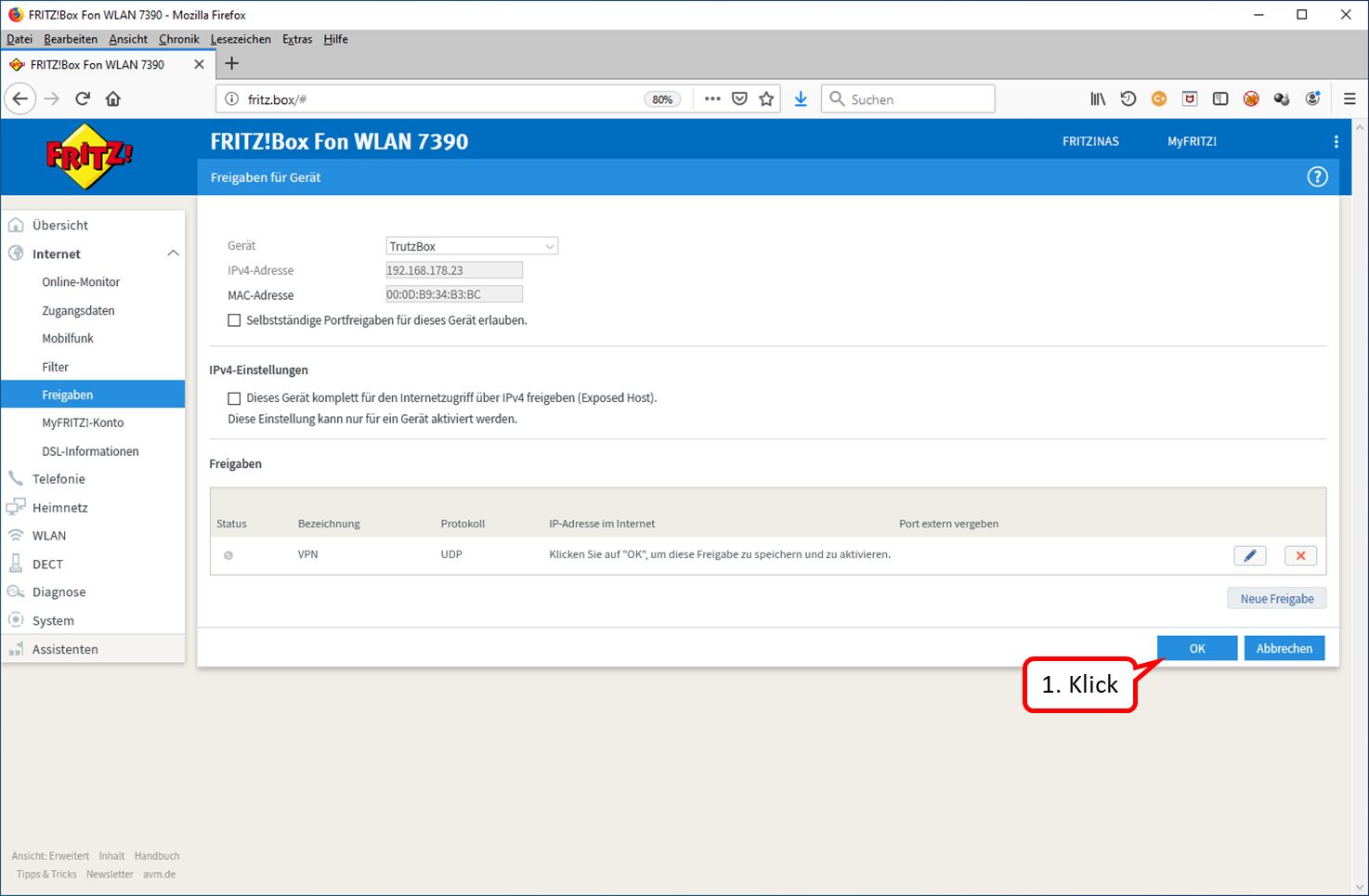Open Firefox hamburger menu
The width and height of the screenshot is (1369, 896).
coord(1349,98)
